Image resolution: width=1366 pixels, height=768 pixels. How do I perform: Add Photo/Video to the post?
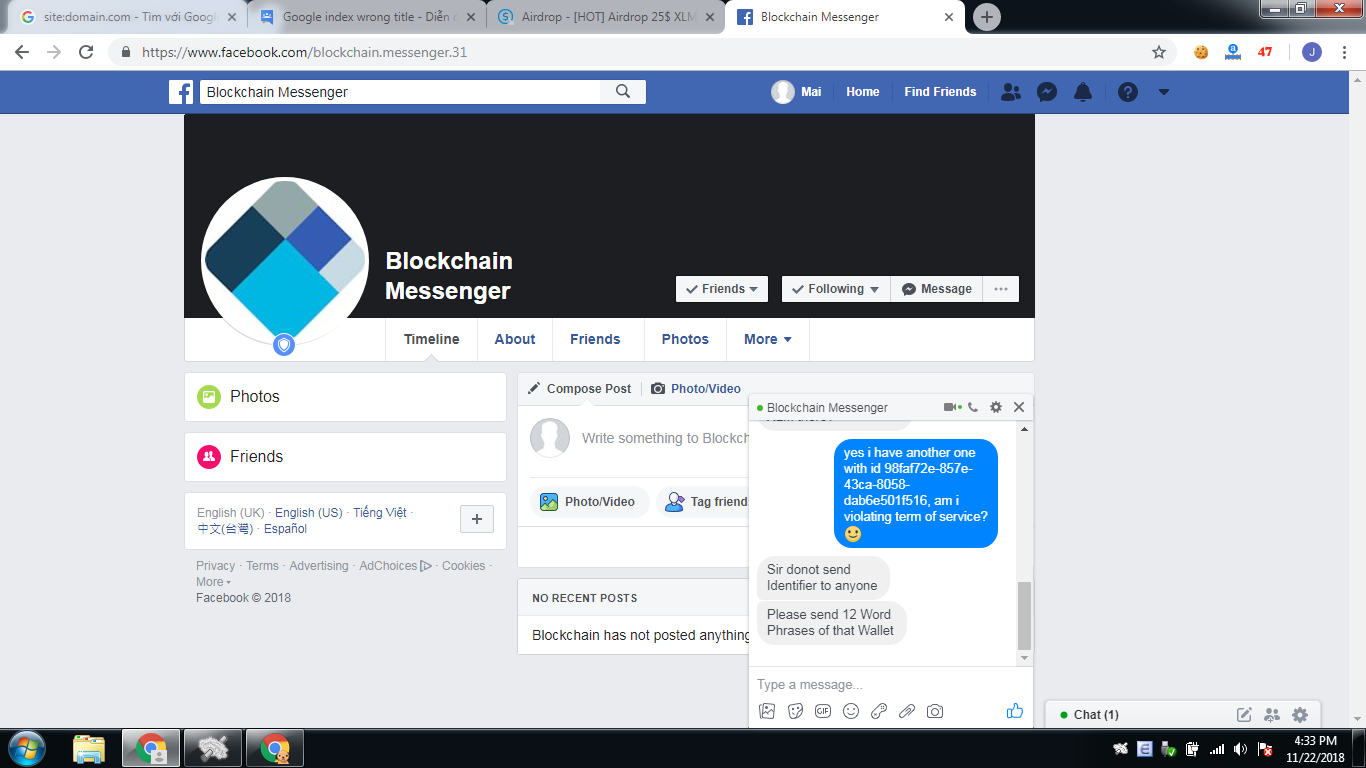pyautogui.click(x=588, y=502)
